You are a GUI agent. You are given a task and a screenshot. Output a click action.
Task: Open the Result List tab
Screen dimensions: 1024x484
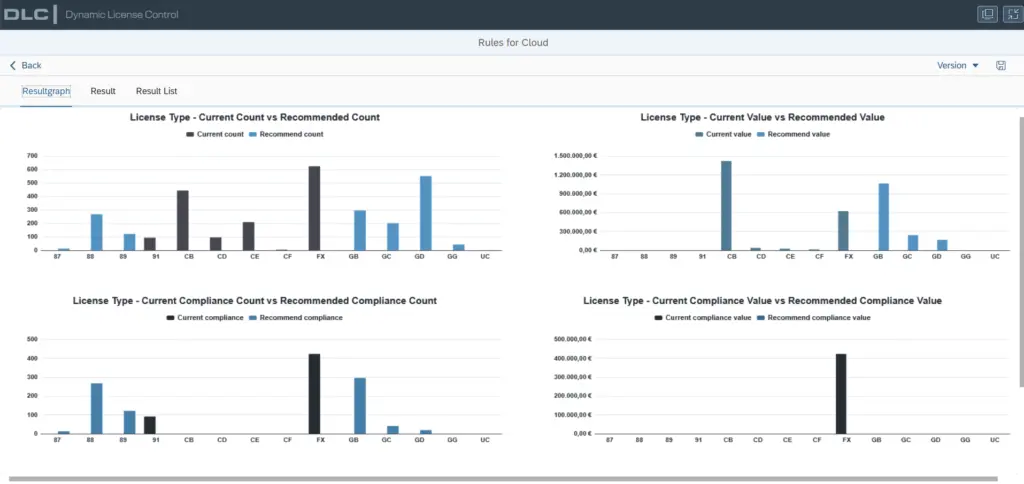click(x=157, y=91)
